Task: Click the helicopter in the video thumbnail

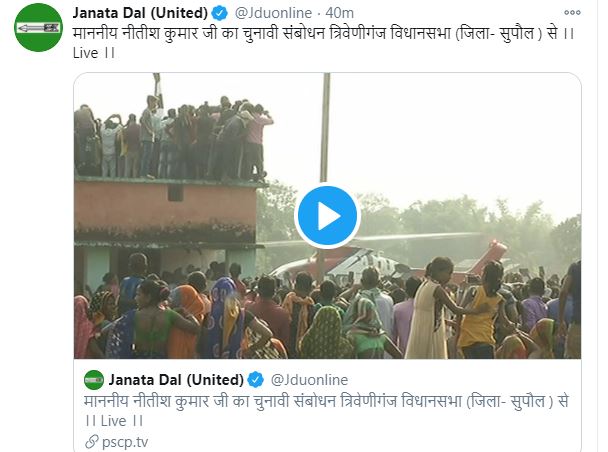Action: [x=388, y=258]
